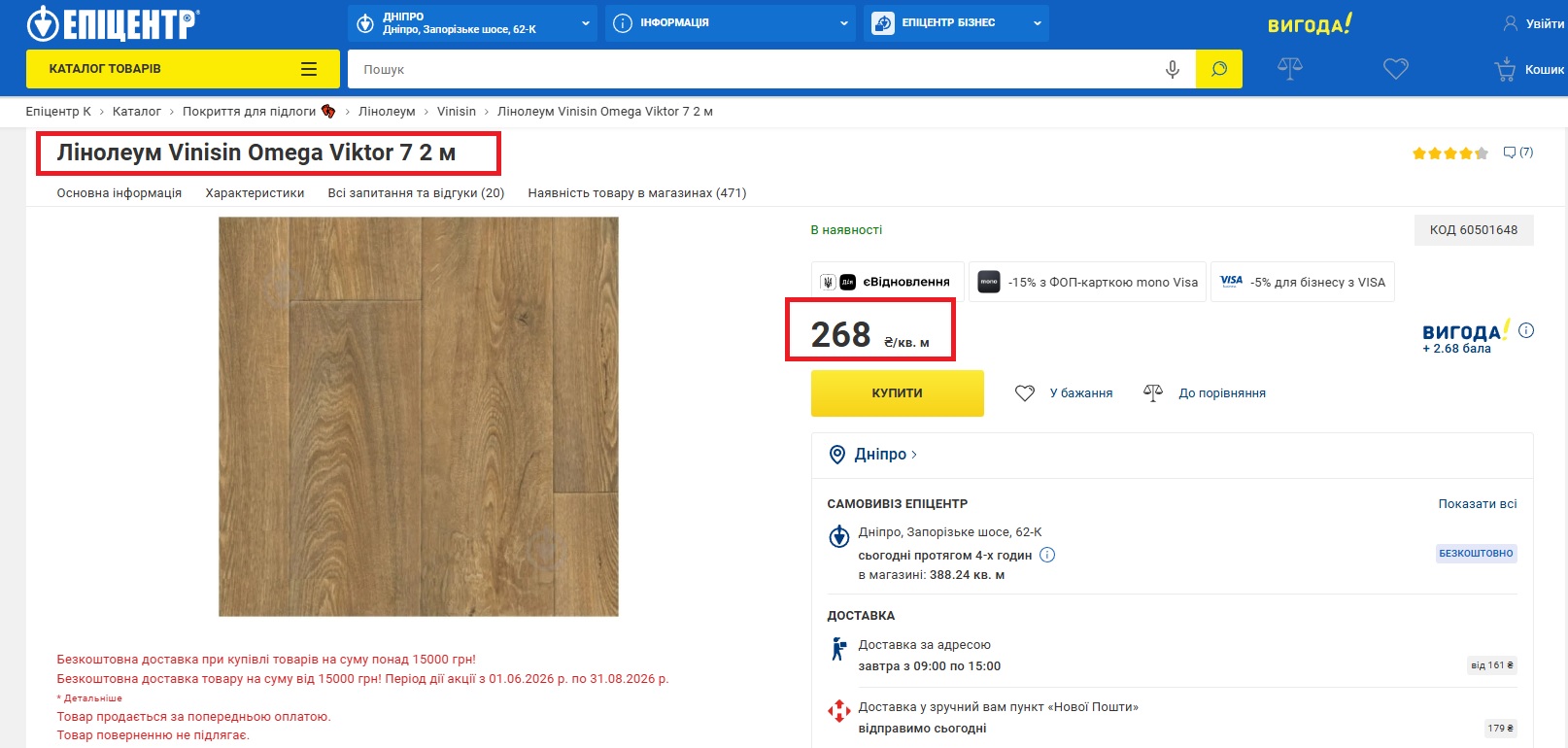Click the КОД 60501648 product code
Image resolution: width=1568 pixels, height=748 pixels.
(1474, 230)
